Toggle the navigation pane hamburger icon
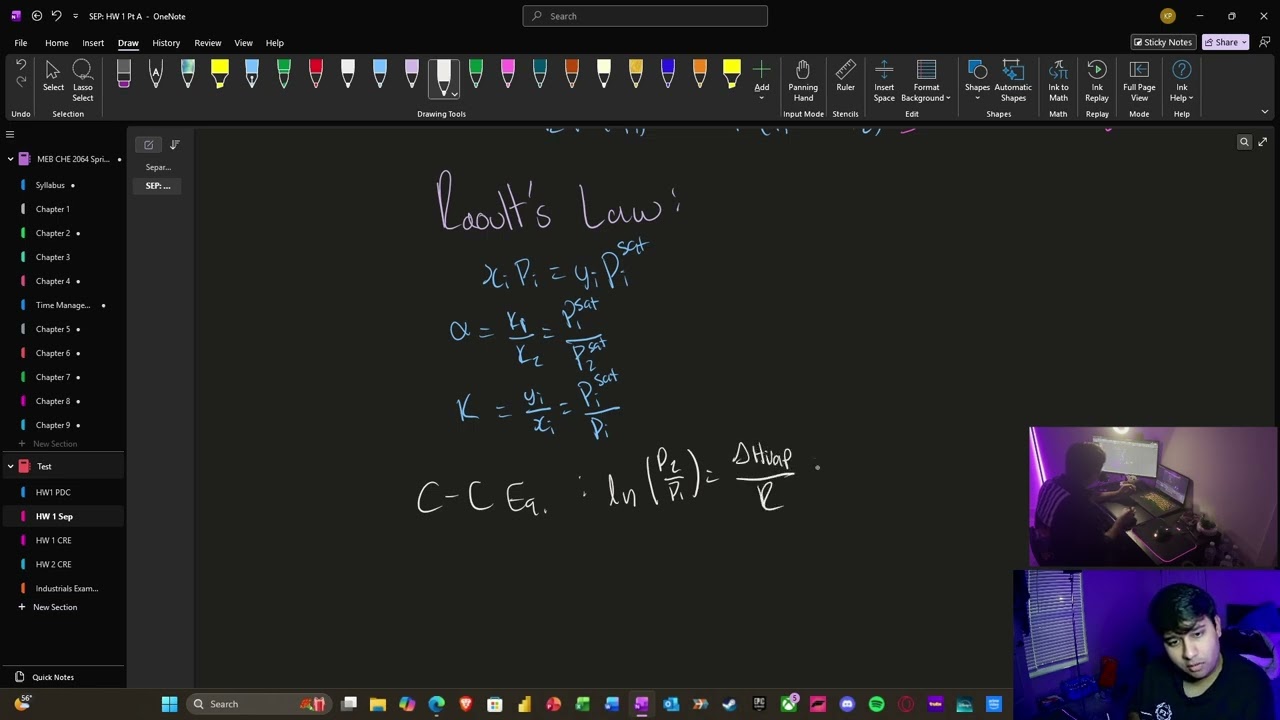Viewport: 1280px width, 720px height. [x=10, y=134]
